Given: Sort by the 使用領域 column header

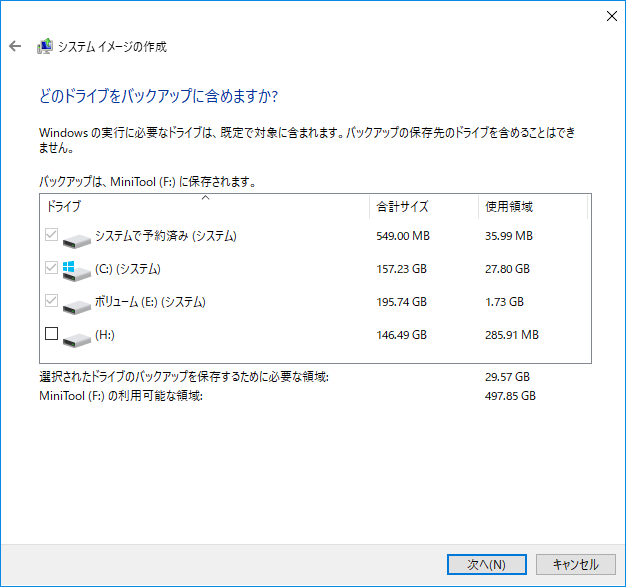Looking at the screenshot, I should (x=509, y=207).
